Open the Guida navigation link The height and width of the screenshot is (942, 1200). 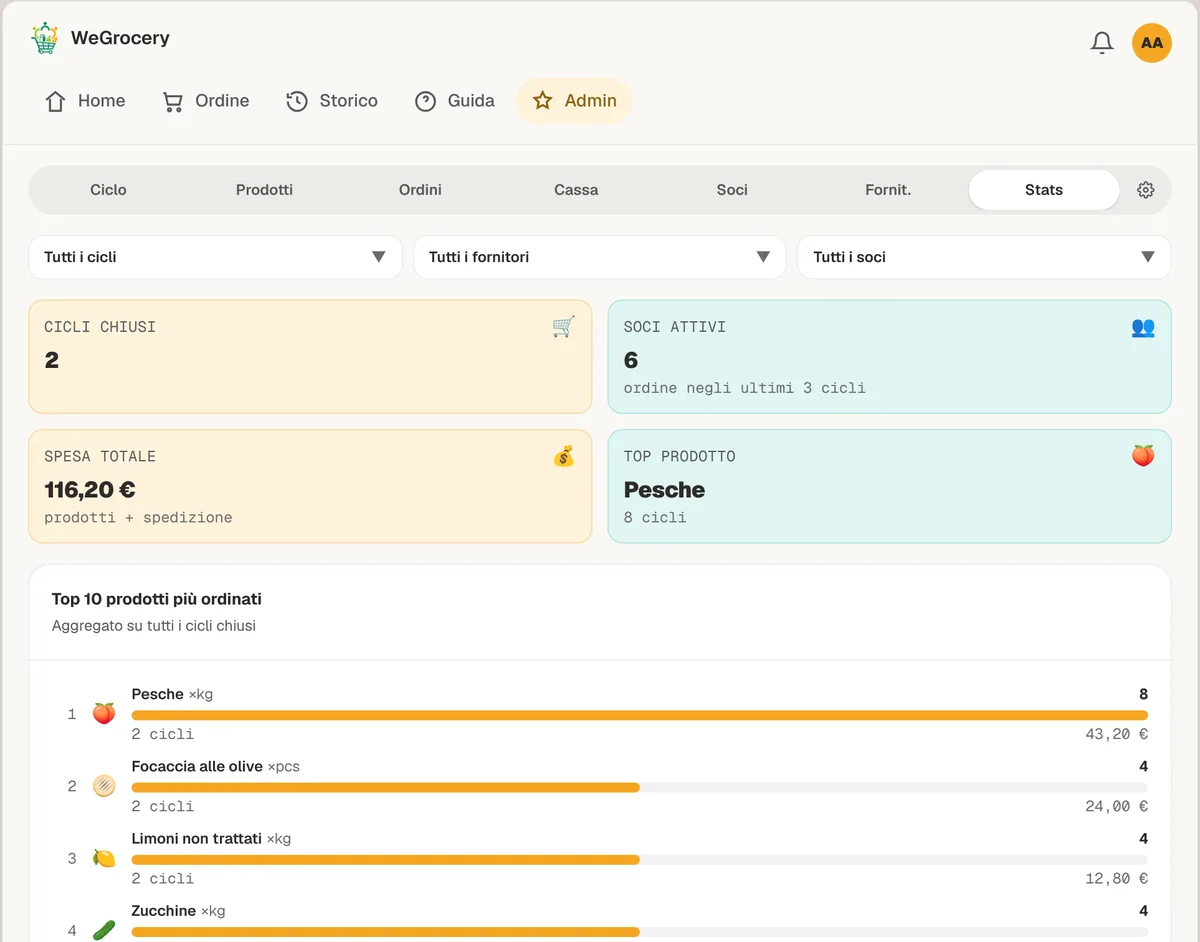(x=455, y=101)
